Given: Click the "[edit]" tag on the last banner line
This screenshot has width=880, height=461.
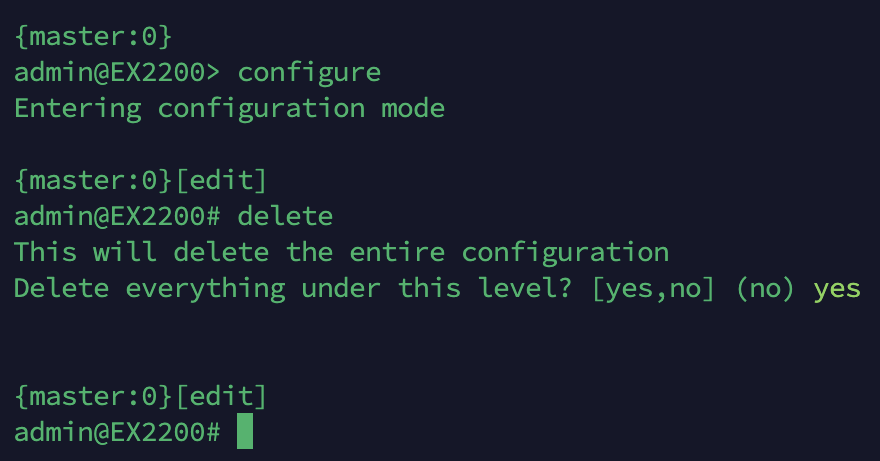Looking at the screenshot, I should (221, 397).
